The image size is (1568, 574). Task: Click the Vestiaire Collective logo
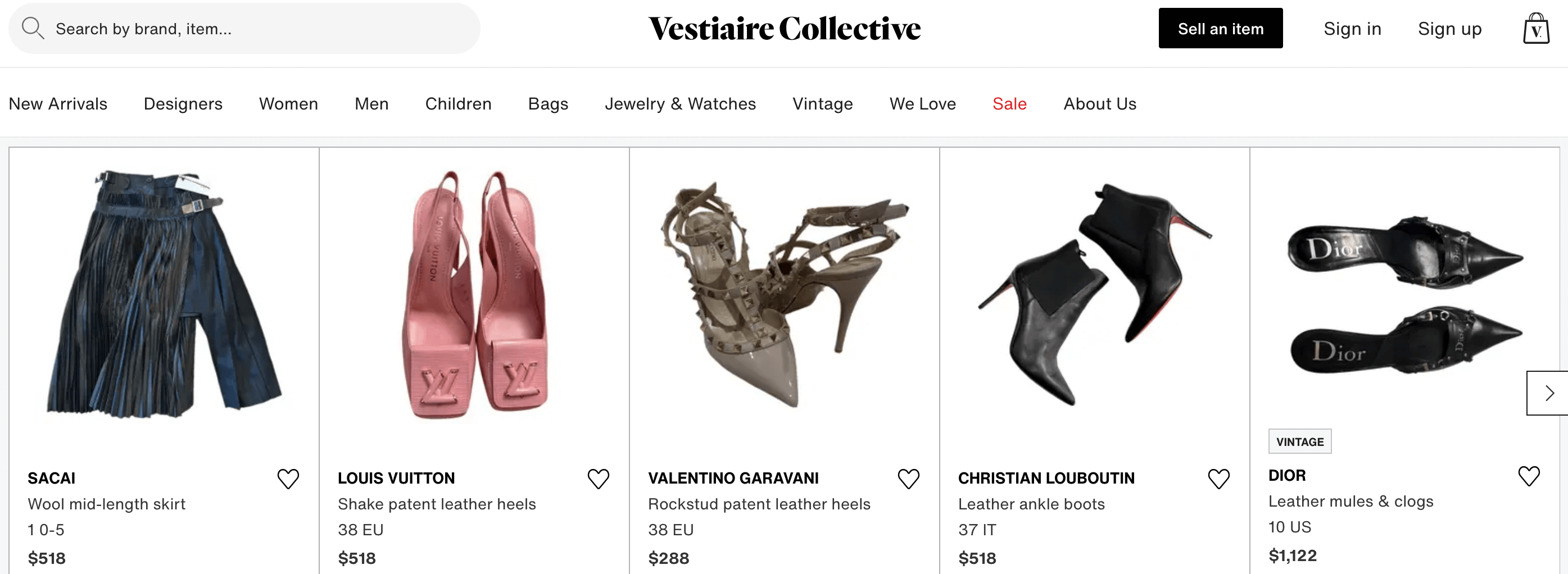pos(784,29)
